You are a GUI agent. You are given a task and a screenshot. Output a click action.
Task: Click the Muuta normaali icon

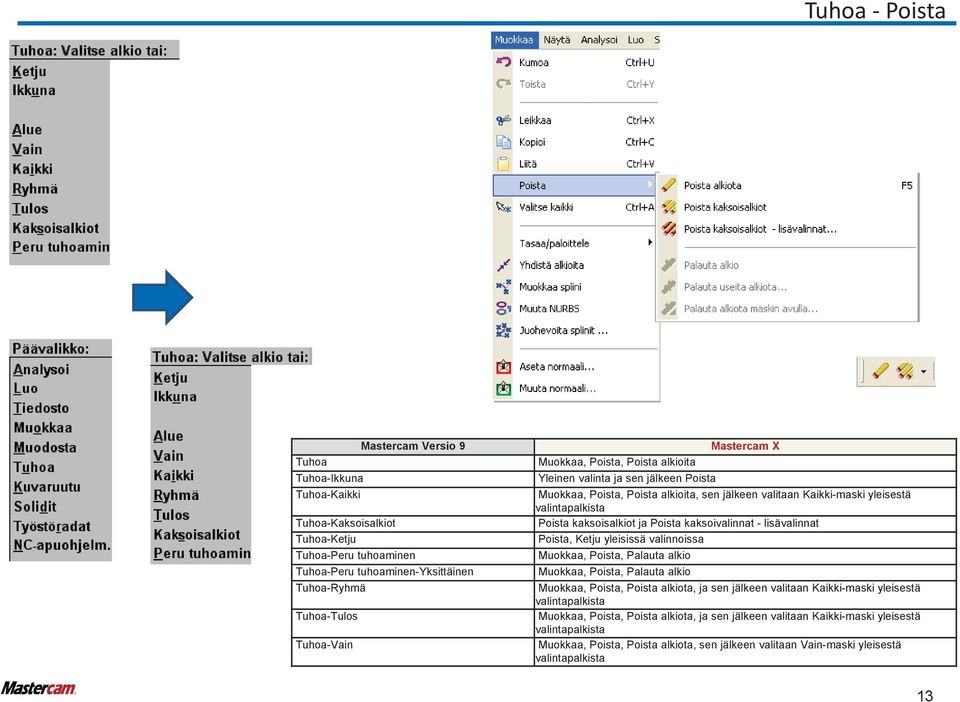(503, 388)
